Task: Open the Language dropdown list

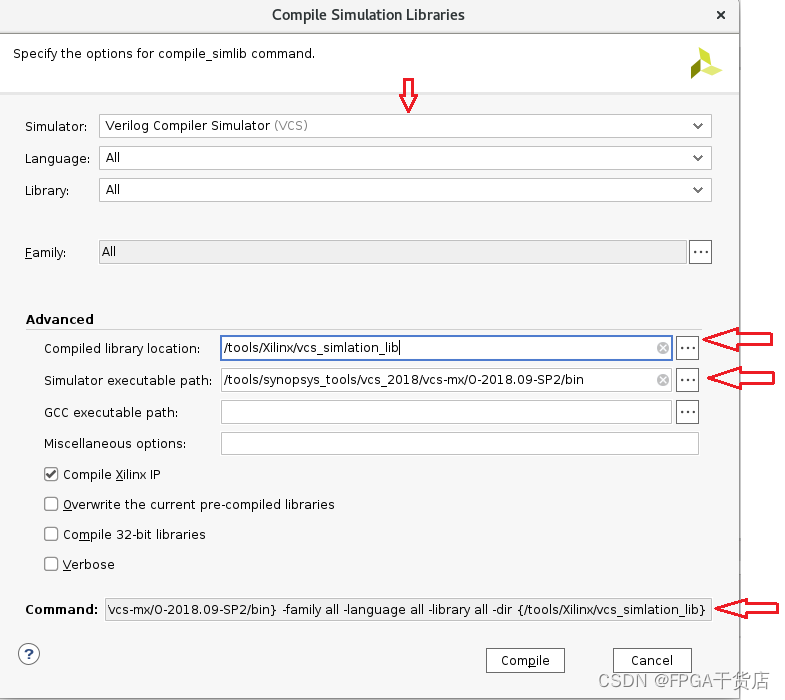Action: (x=405, y=158)
